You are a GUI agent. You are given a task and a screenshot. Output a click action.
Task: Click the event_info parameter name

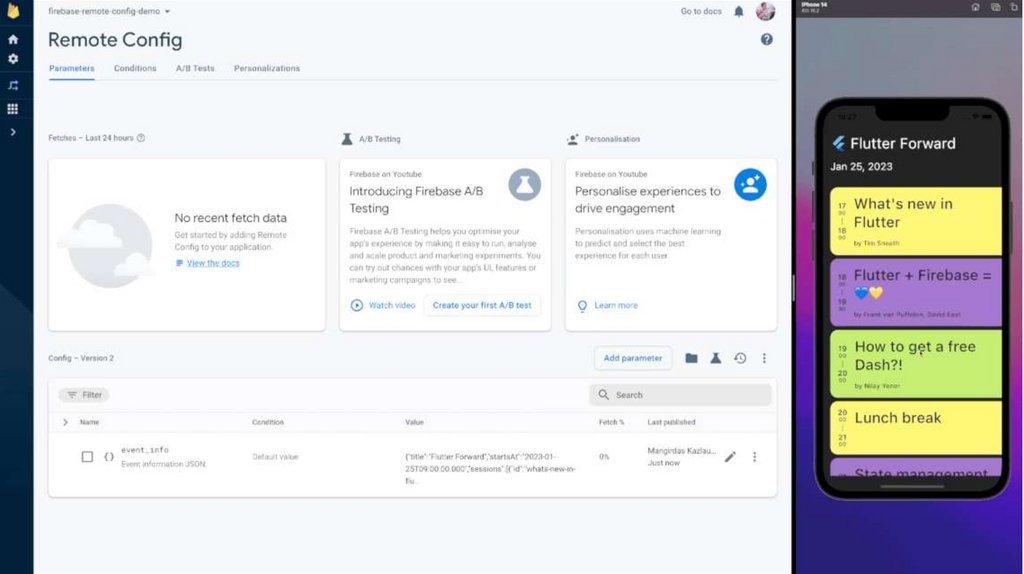pos(145,450)
